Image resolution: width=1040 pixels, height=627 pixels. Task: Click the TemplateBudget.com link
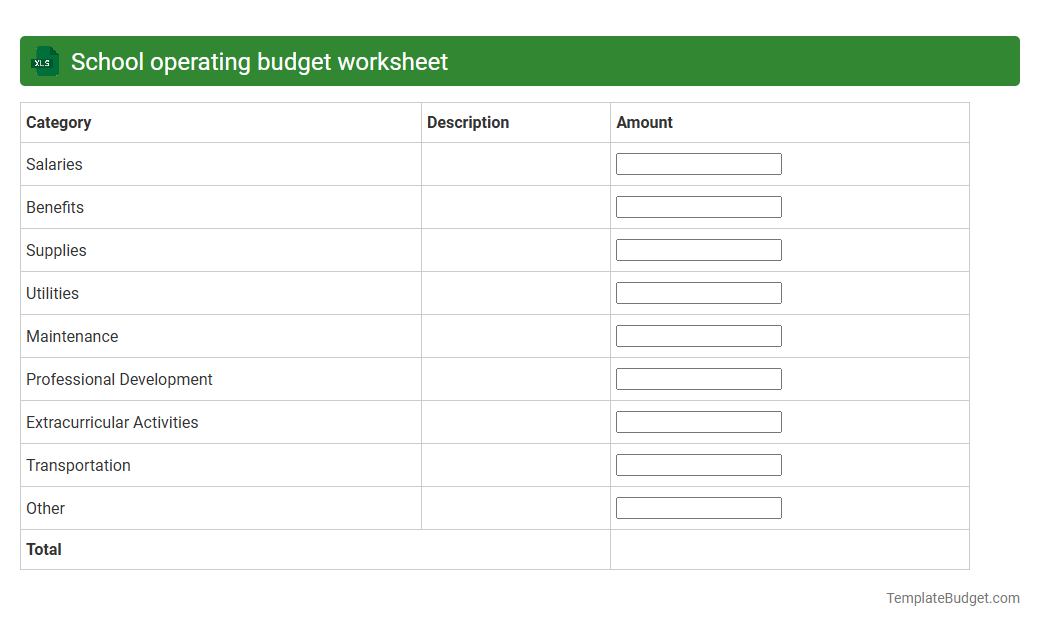[x=952, y=598]
